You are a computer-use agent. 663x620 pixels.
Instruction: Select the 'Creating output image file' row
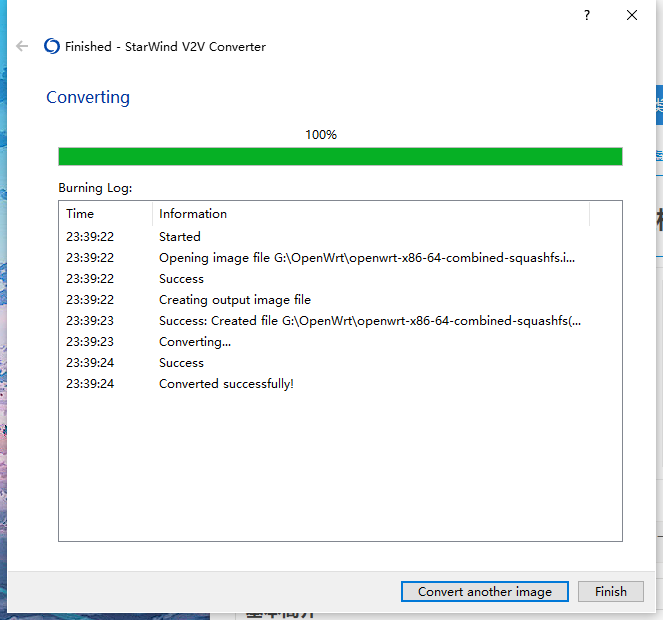[340, 300]
